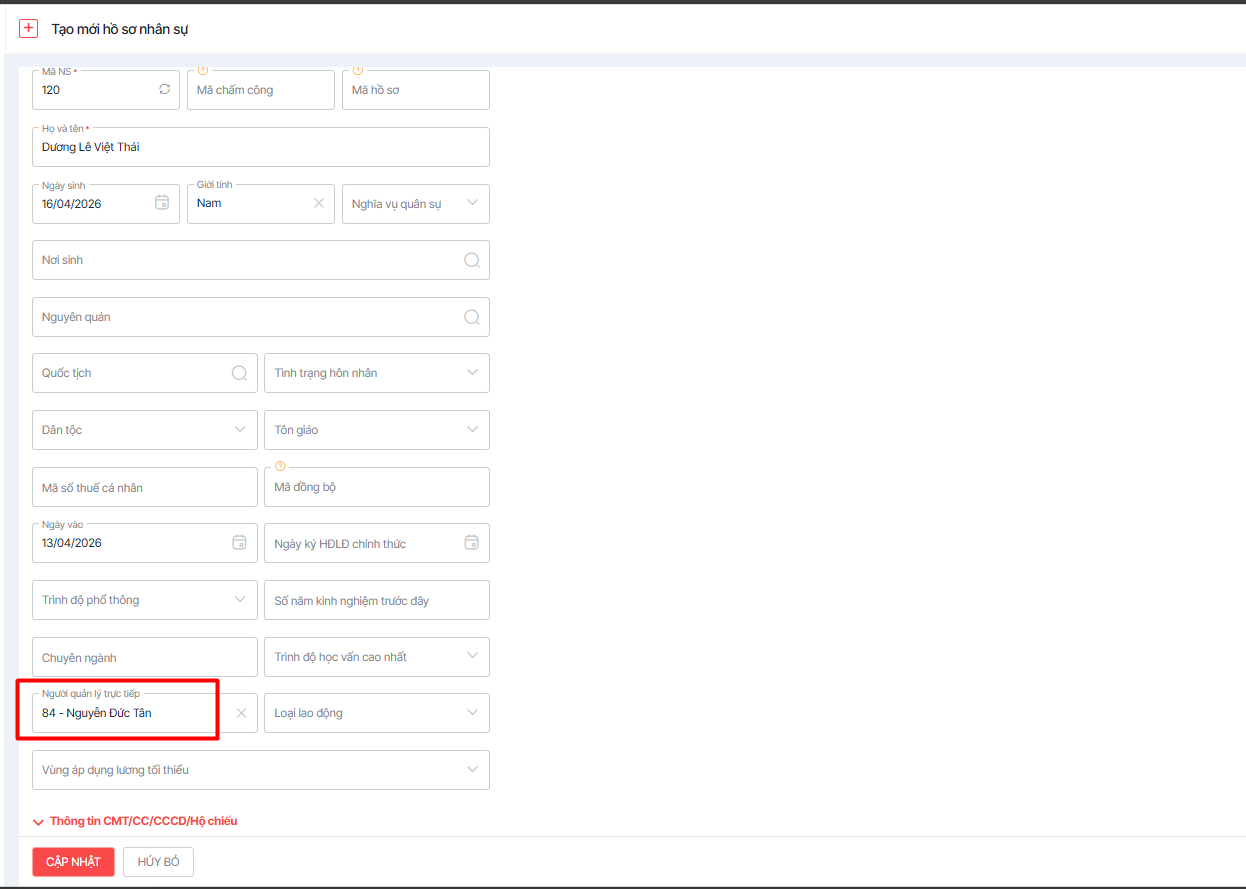
Task: Expand the Vùng áp dụng lương tối thiểu dropdown
Action: point(472,770)
